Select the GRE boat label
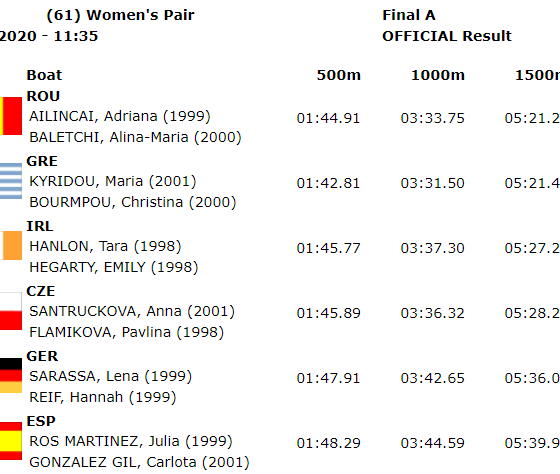 tap(42, 161)
